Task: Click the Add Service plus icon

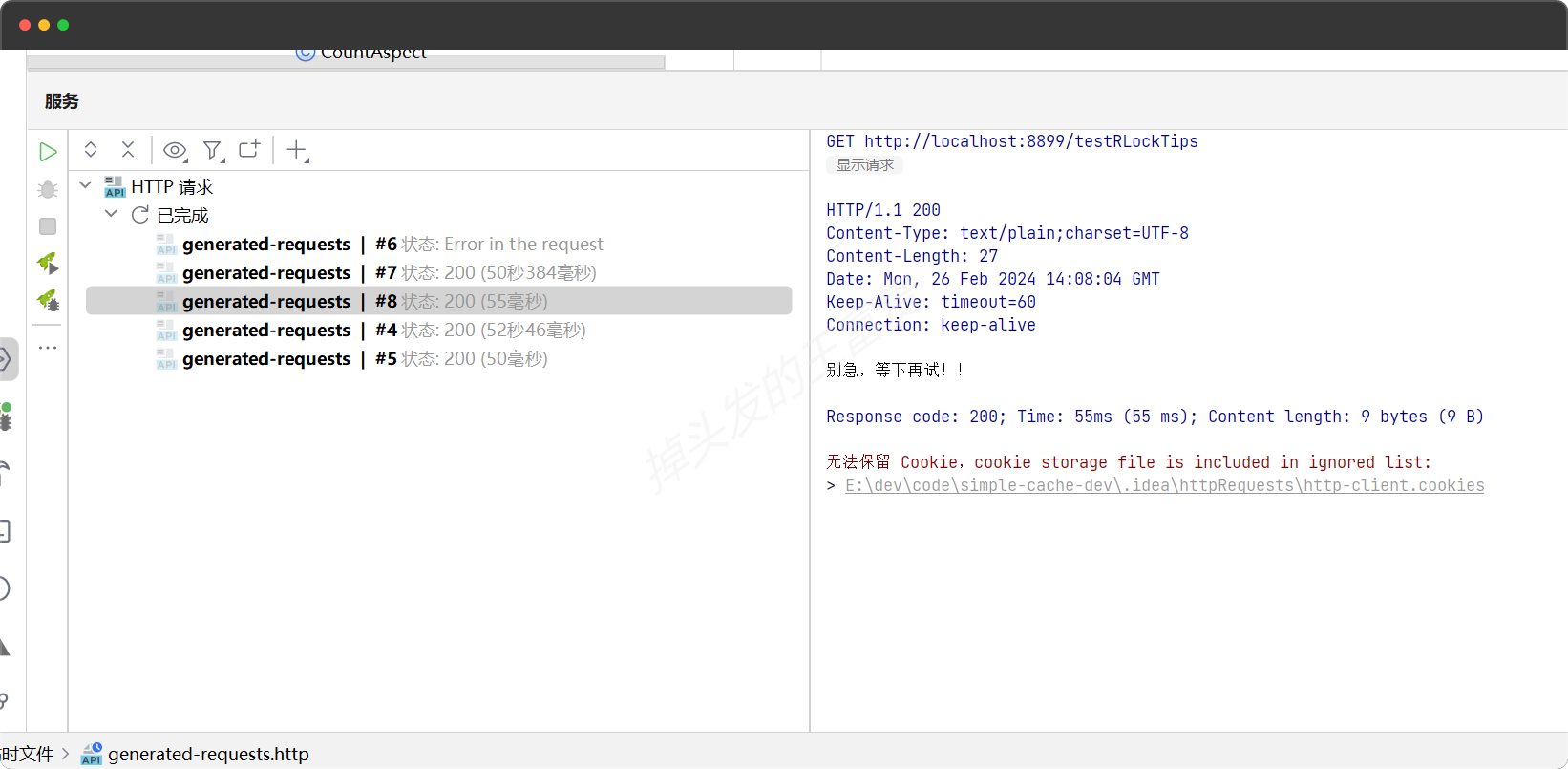Action: tap(298, 150)
